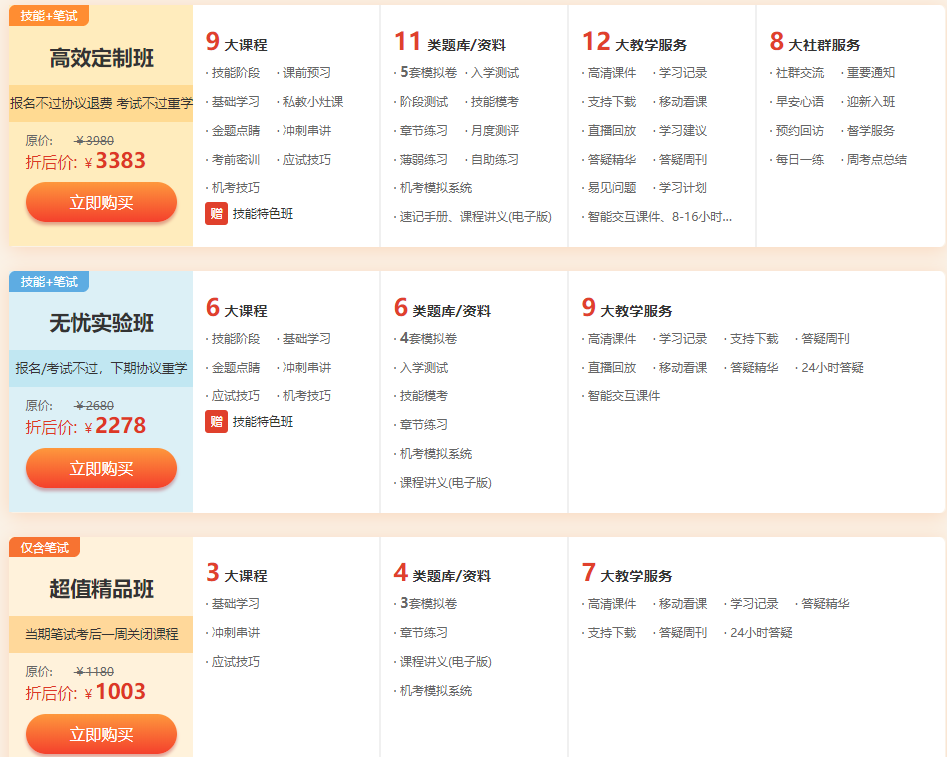Click the red 赠 gift icon in 无忧实验班
947x757 pixels.
coord(216,422)
